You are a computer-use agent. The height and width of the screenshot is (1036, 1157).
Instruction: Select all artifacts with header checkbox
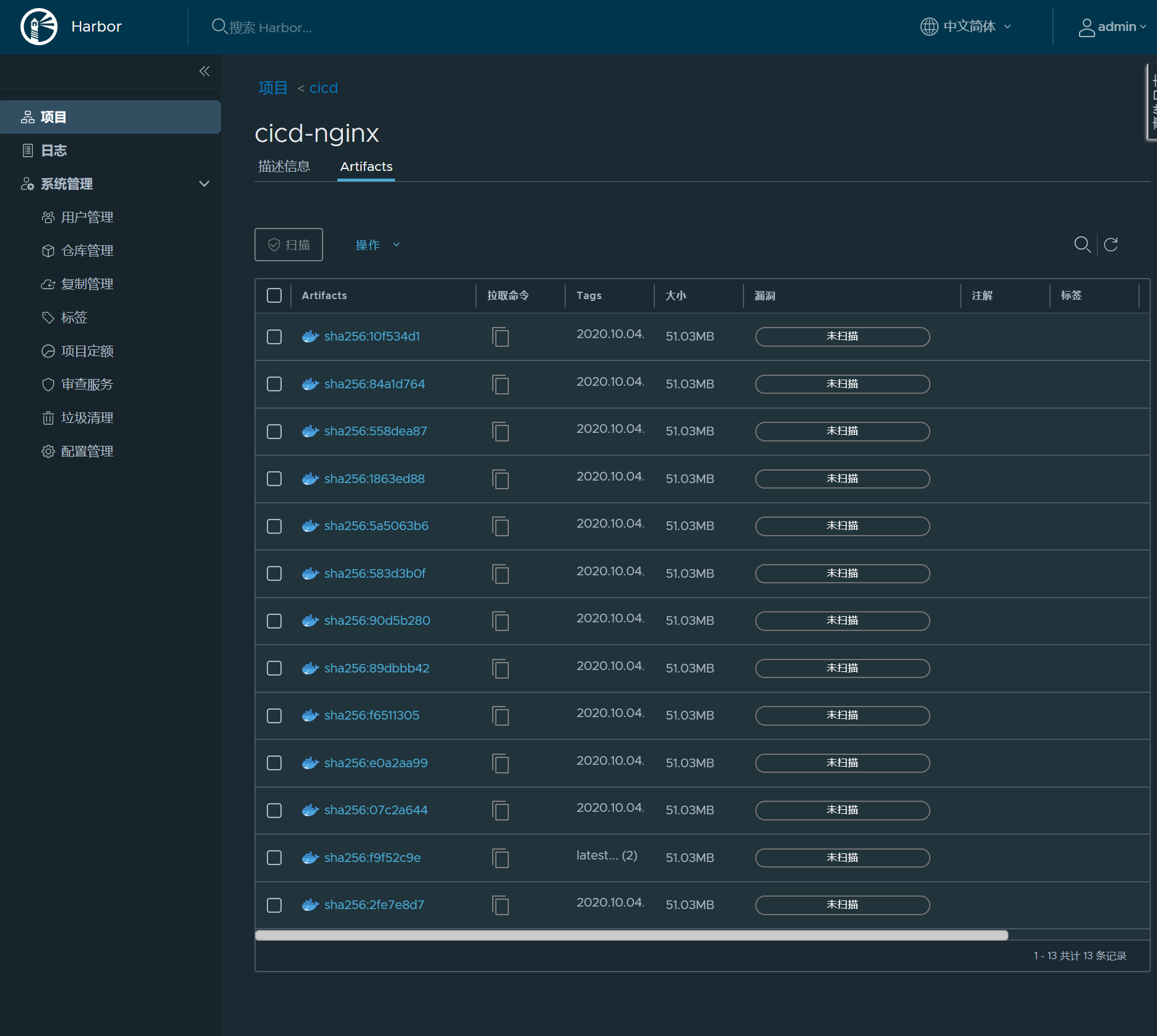click(274, 295)
